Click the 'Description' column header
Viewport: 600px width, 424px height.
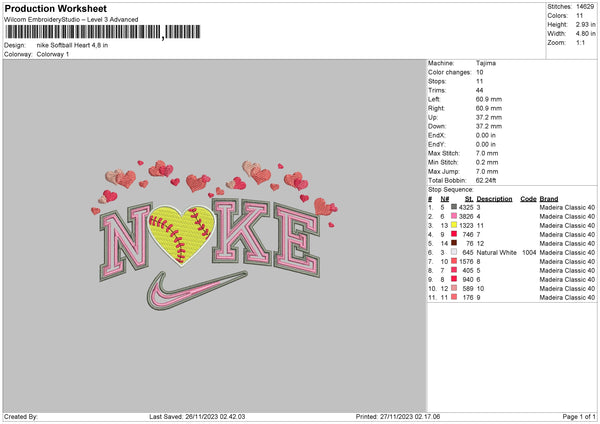click(494, 199)
